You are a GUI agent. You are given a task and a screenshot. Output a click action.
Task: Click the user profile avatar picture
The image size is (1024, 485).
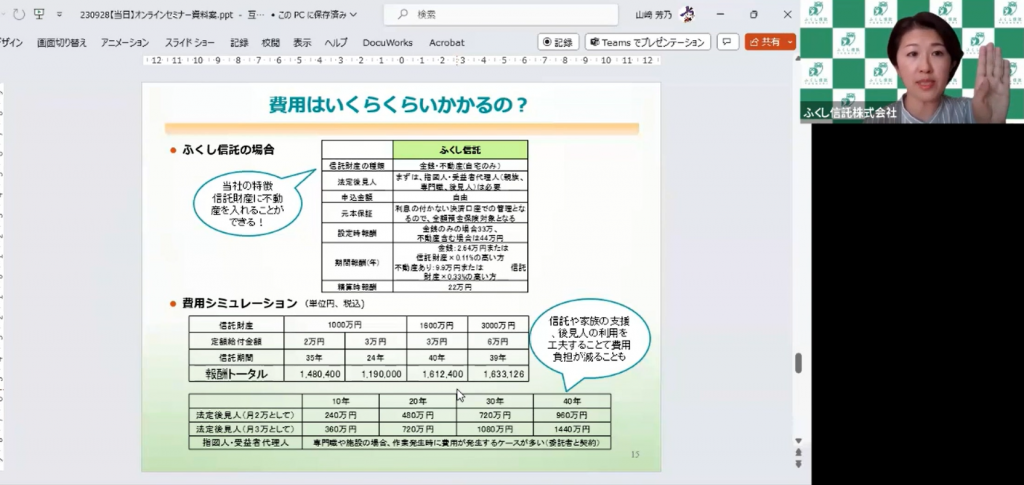coord(686,14)
